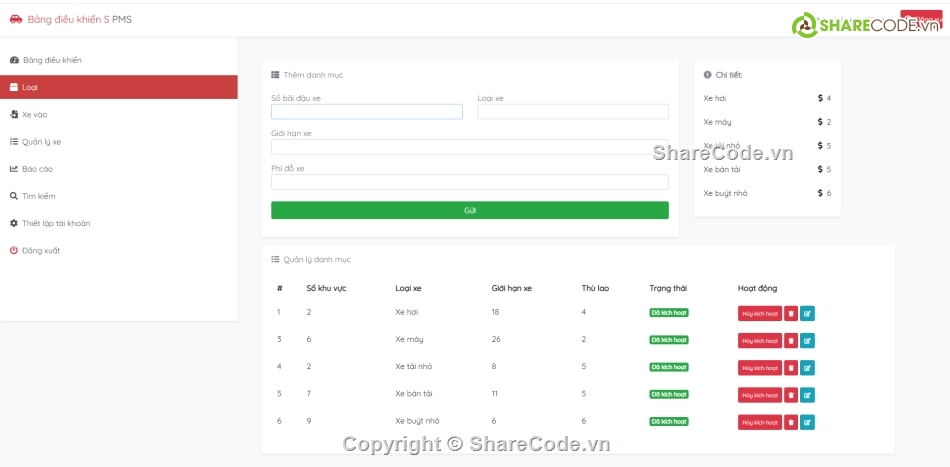Image resolution: width=950 pixels, height=467 pixels.
Task: Click the Quản lý xe list icon
Action: click(14, 142)
